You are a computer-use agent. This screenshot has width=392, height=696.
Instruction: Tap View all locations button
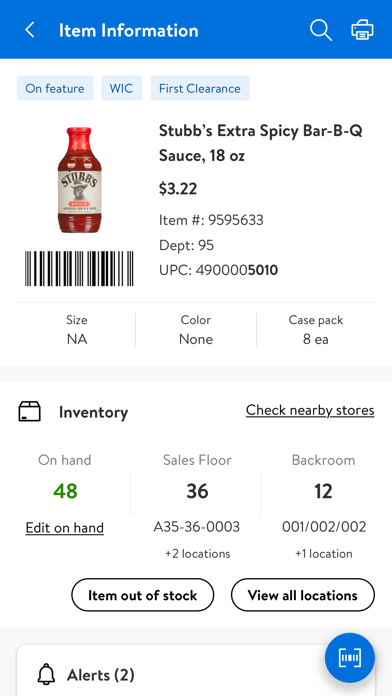coord(303,595)
